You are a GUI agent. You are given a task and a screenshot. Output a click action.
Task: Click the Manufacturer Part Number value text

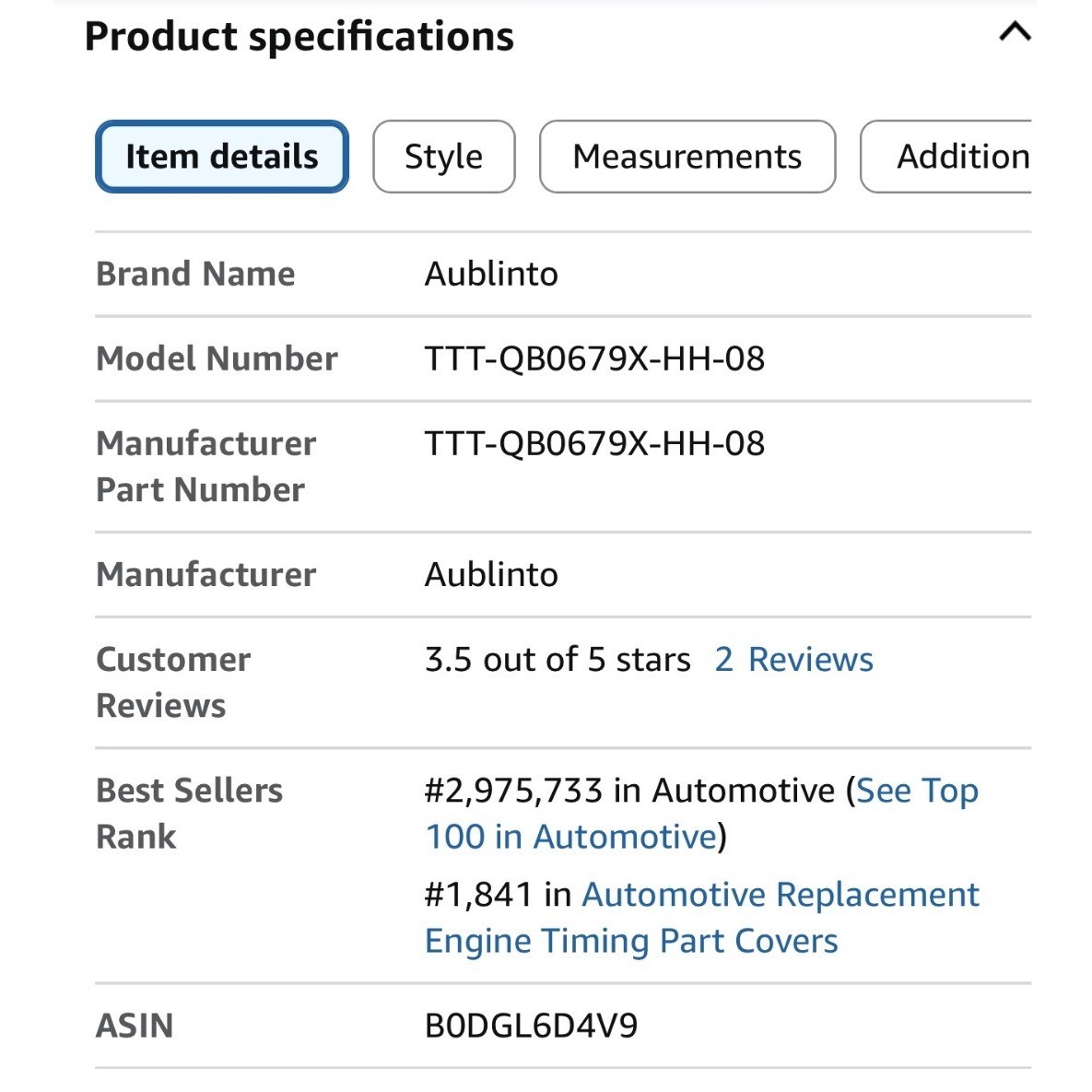point(594,444)
